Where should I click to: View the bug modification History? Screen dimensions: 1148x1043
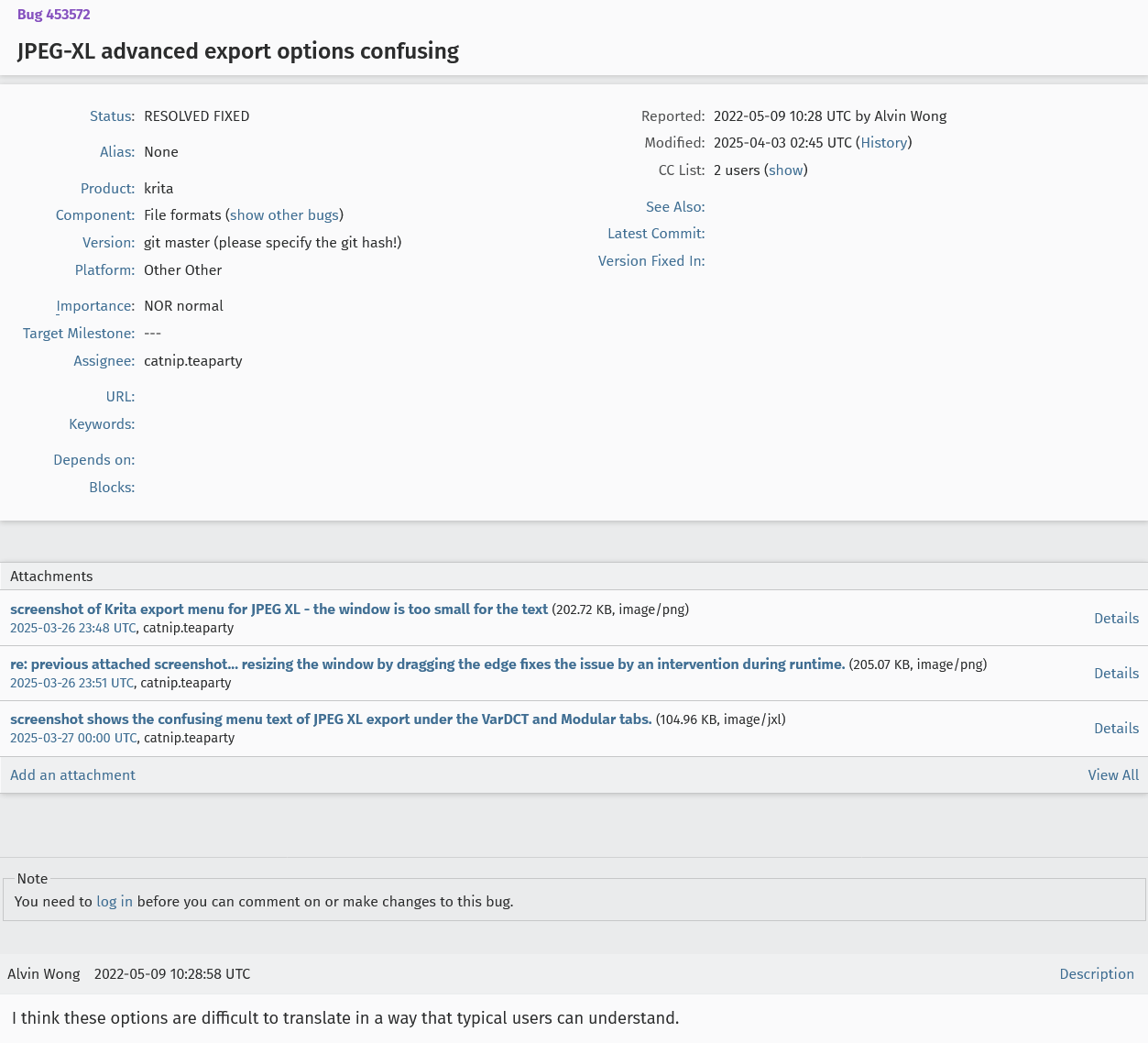884,143
